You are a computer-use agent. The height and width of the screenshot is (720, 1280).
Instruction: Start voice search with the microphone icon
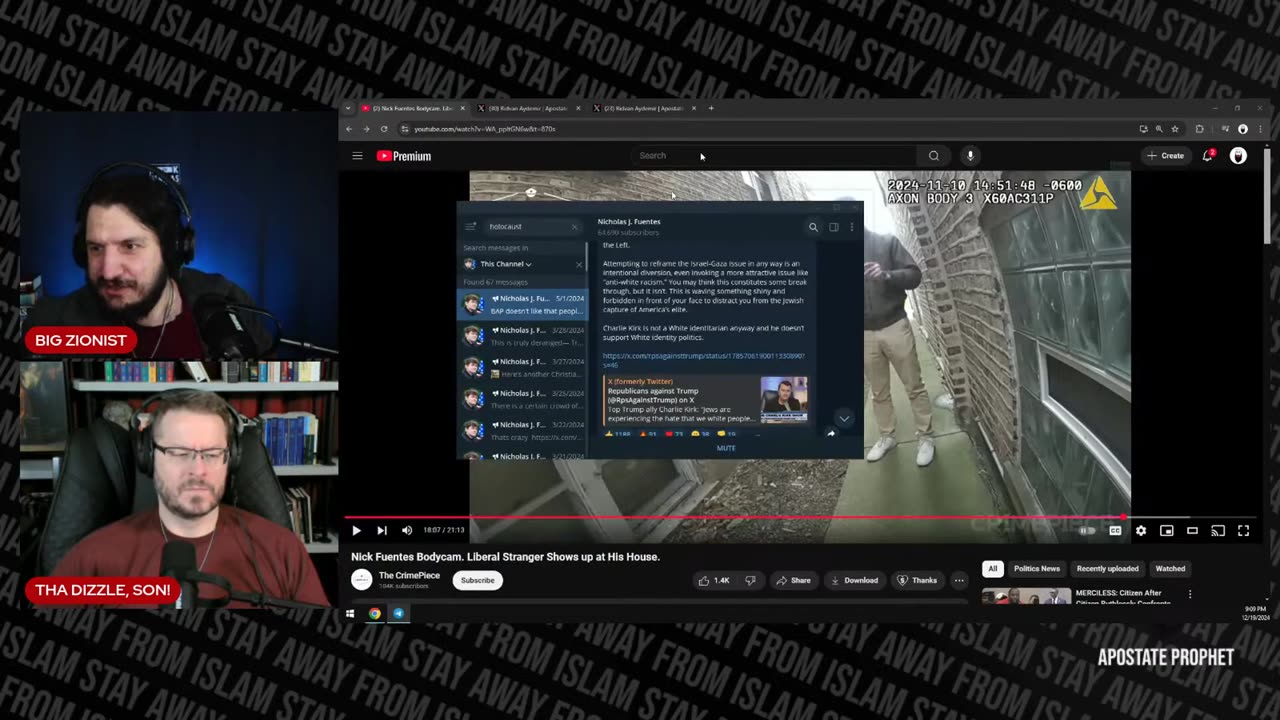[x=970, y=156]
